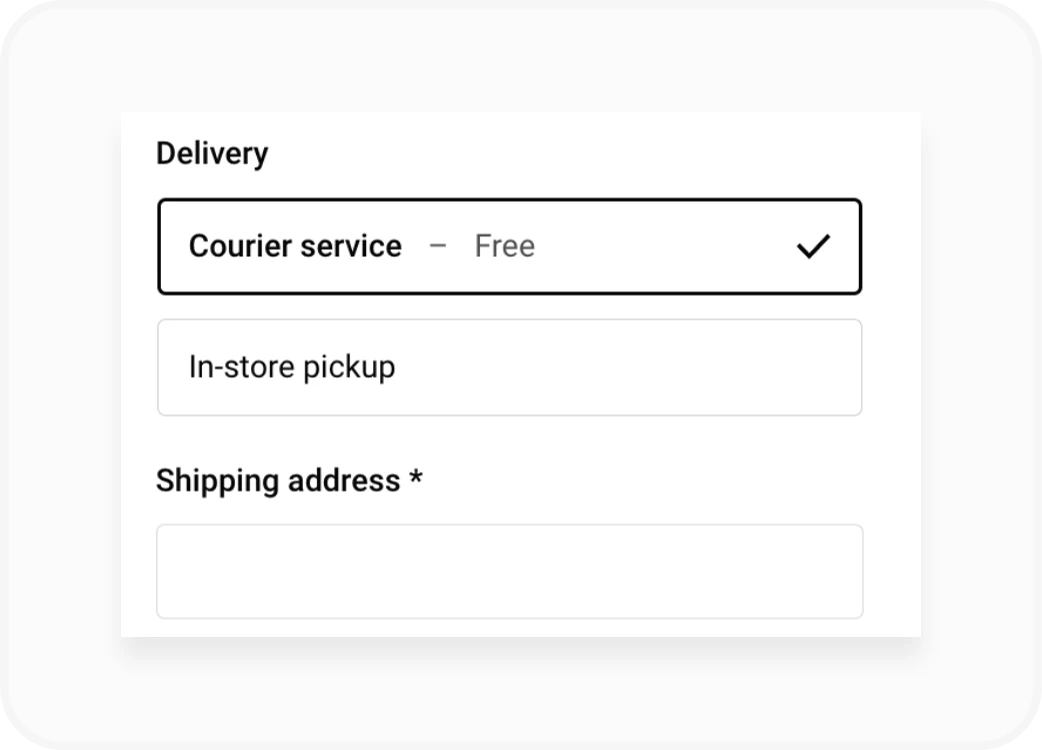
Task: Switch delivery from Courier service to pickup
Action: [509, 366]
